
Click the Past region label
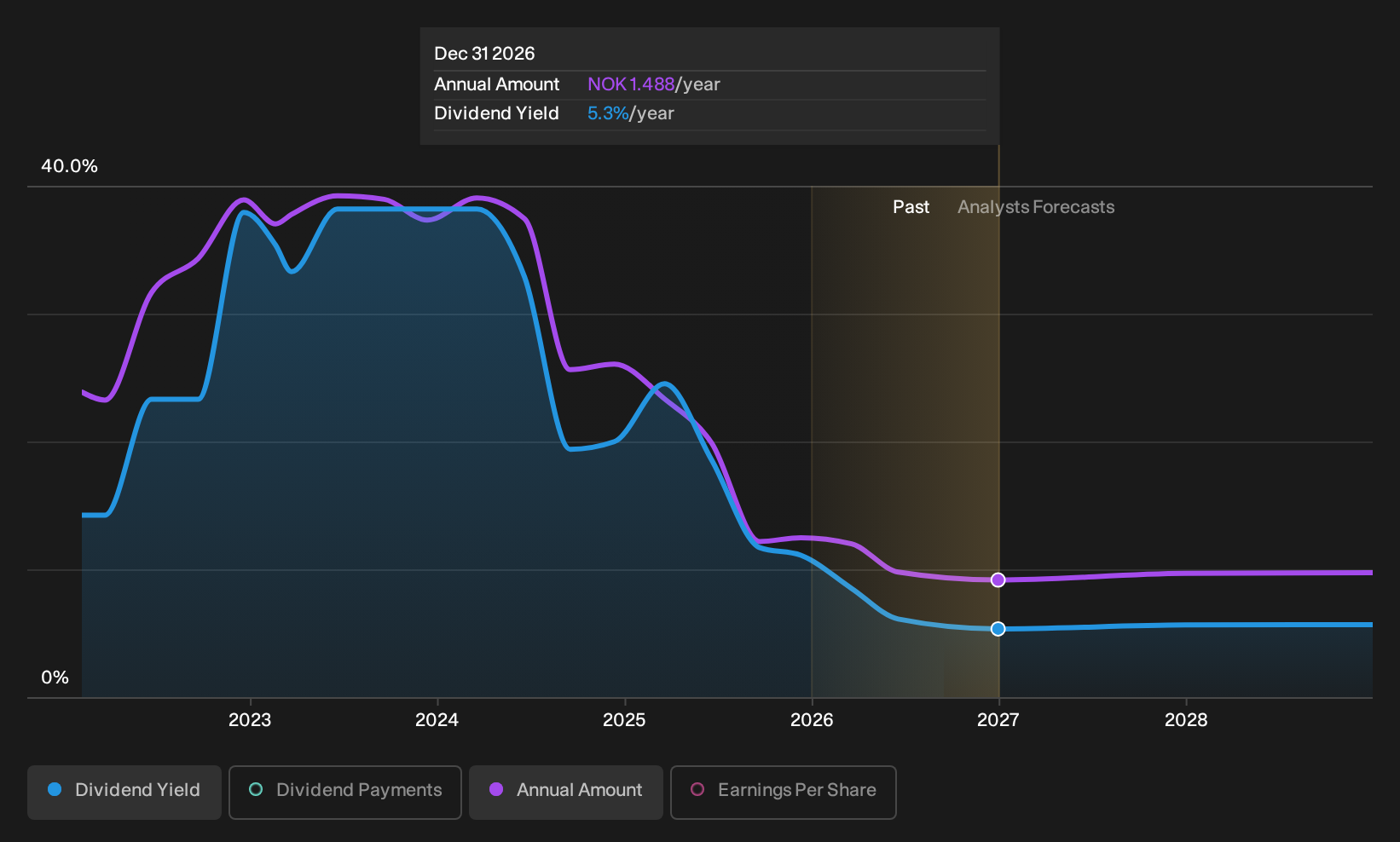(x=911, y=207)
